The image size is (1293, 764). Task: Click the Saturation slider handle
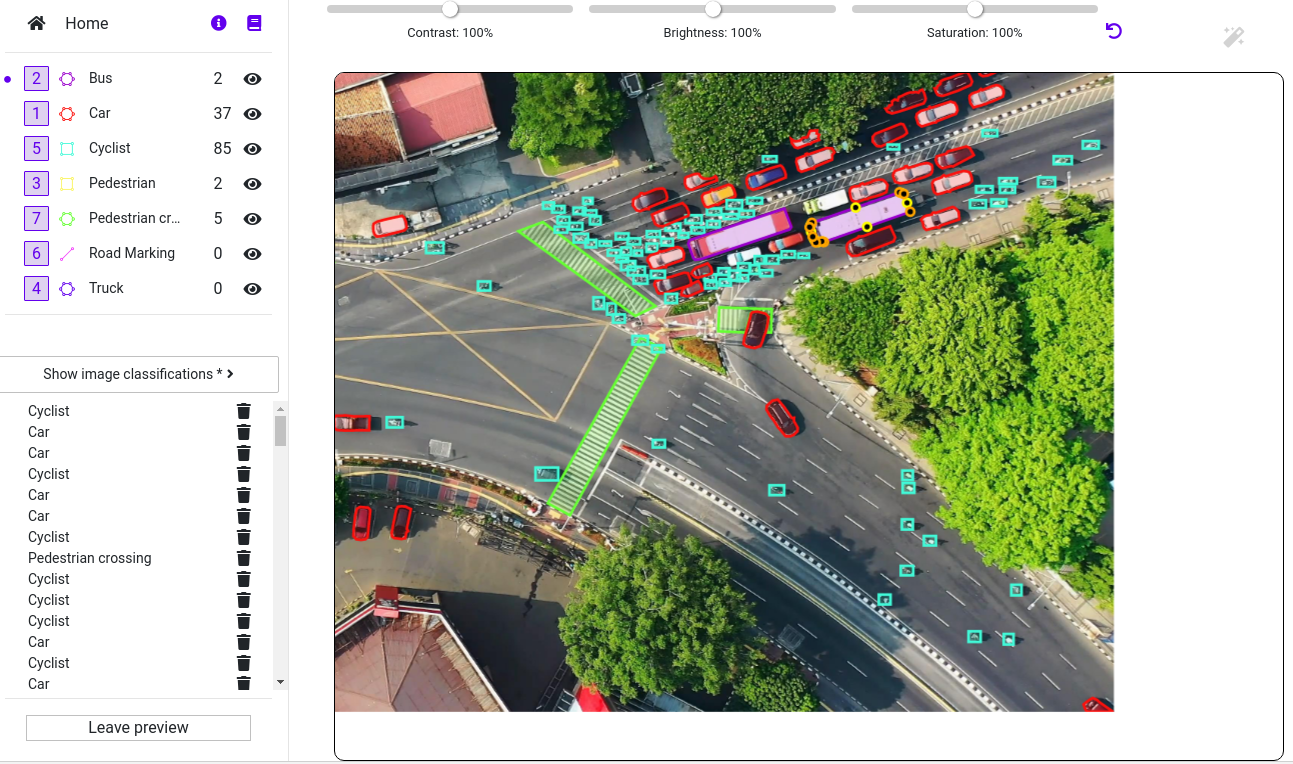tap(975, 9)
